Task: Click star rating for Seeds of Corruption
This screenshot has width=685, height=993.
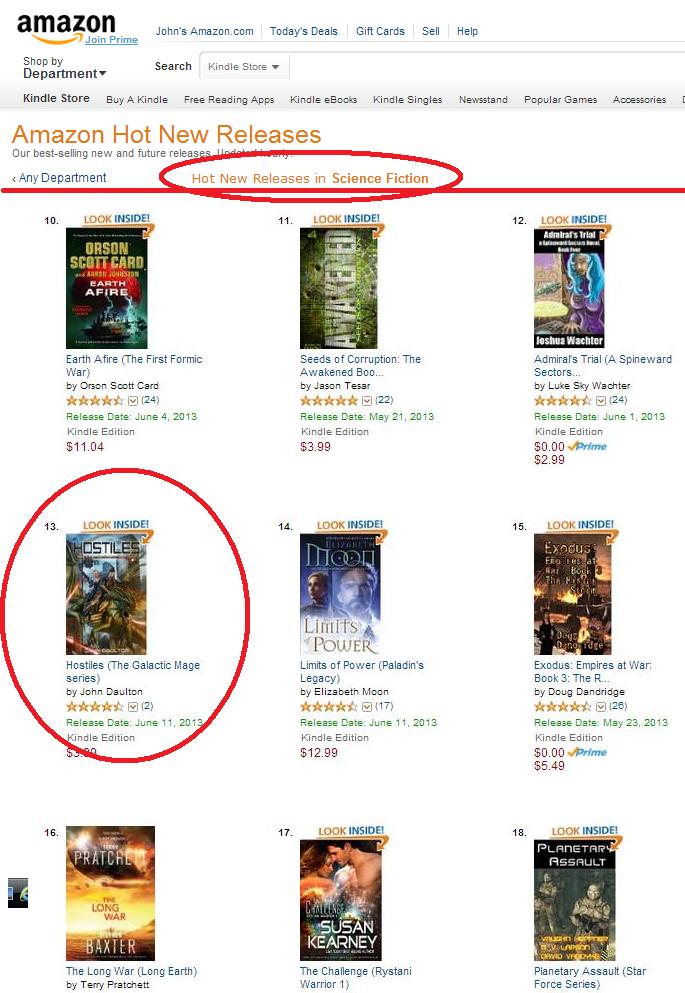Action: 329,400
